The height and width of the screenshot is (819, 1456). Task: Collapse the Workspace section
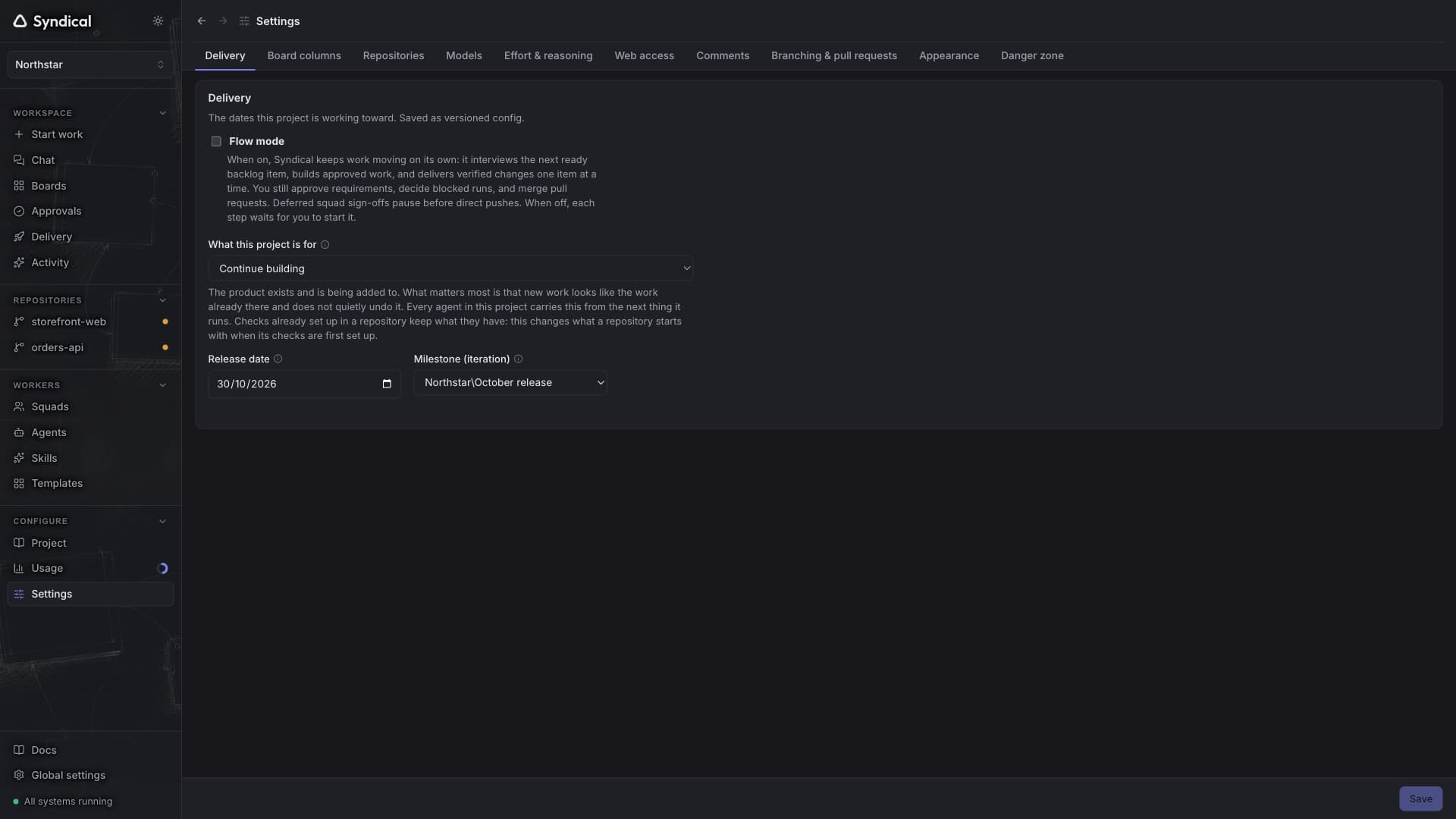(x=162, y=113)
